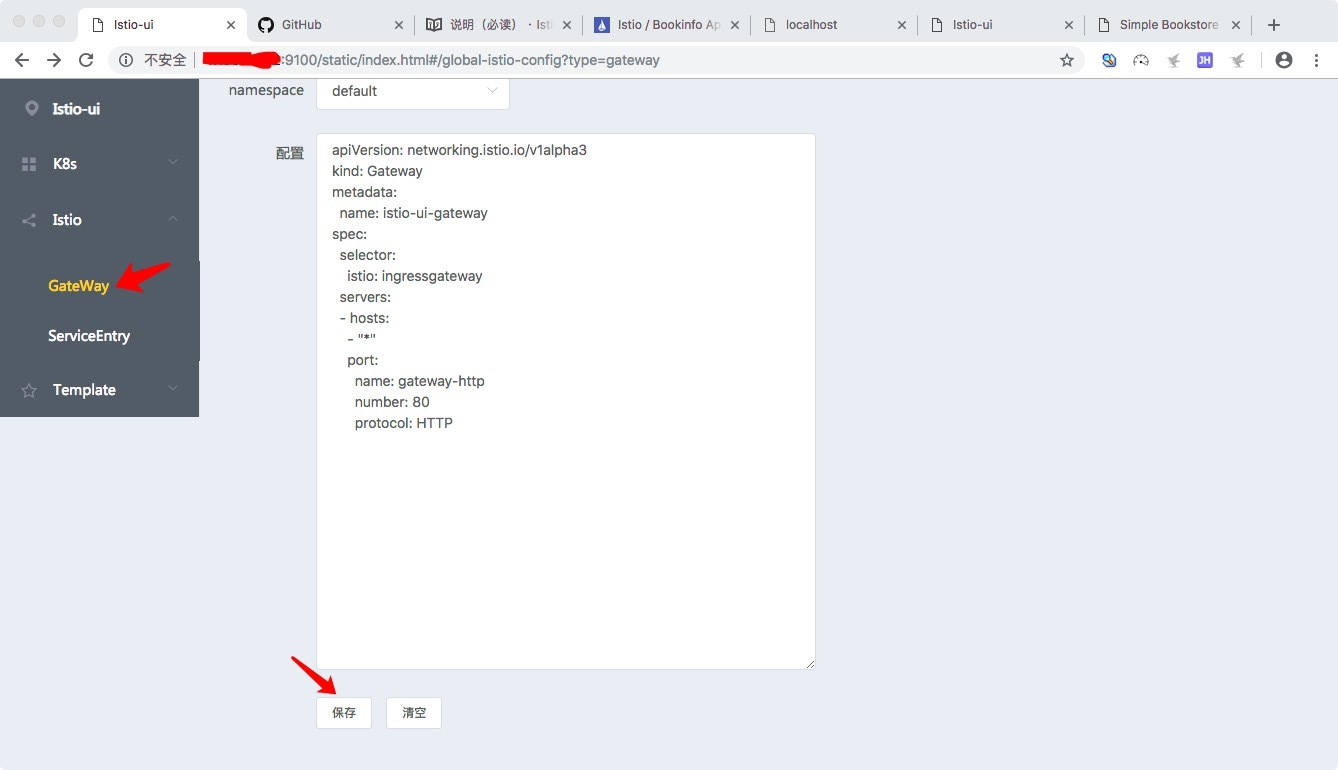The height and width of the screenshot is (770, 1338).
Task: Click the 清空 clear button
Action: click(x=413, y=713)
